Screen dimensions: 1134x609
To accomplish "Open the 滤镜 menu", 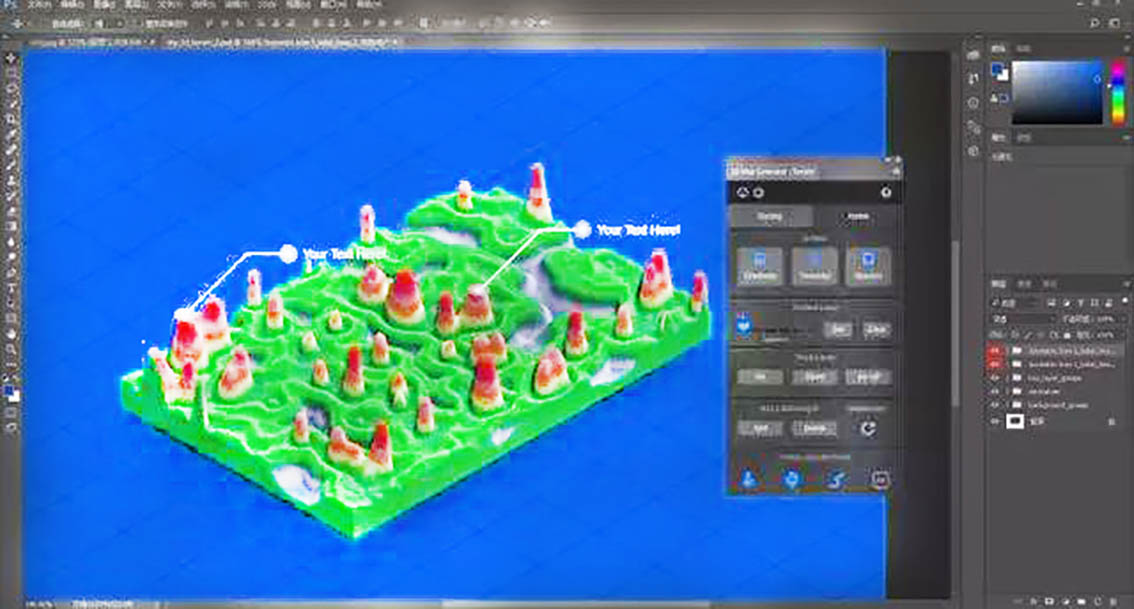I will tap(235, 4).
